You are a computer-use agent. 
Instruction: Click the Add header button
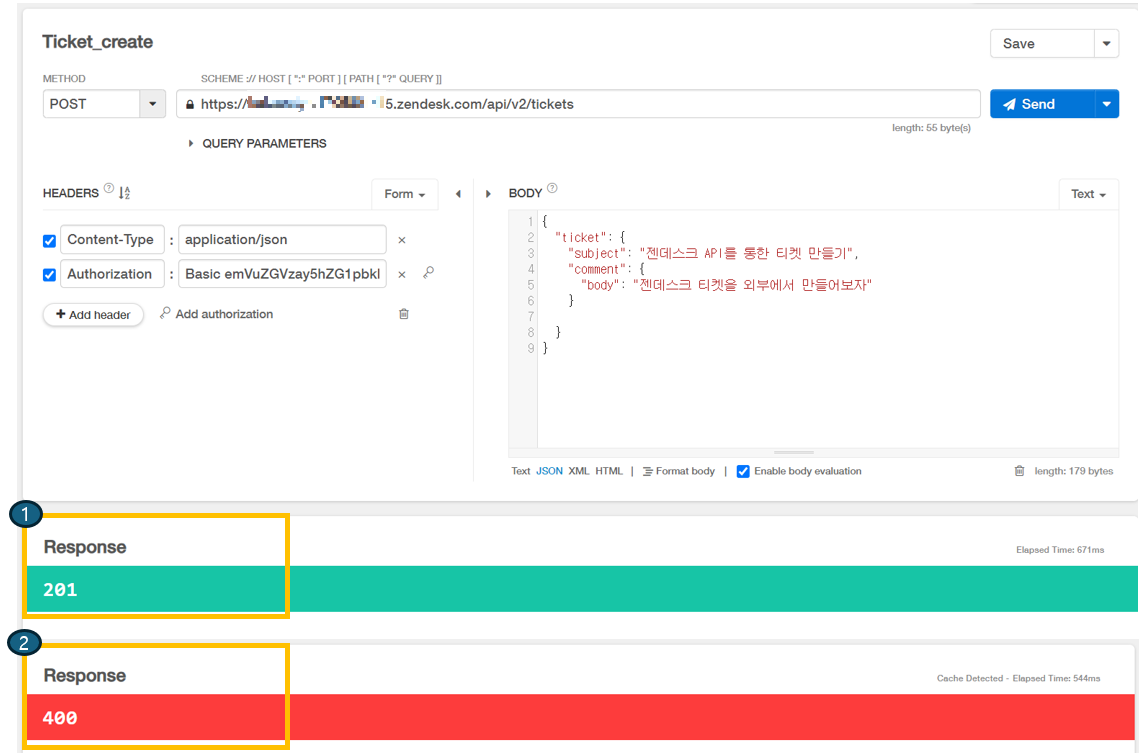coord(93,315)
